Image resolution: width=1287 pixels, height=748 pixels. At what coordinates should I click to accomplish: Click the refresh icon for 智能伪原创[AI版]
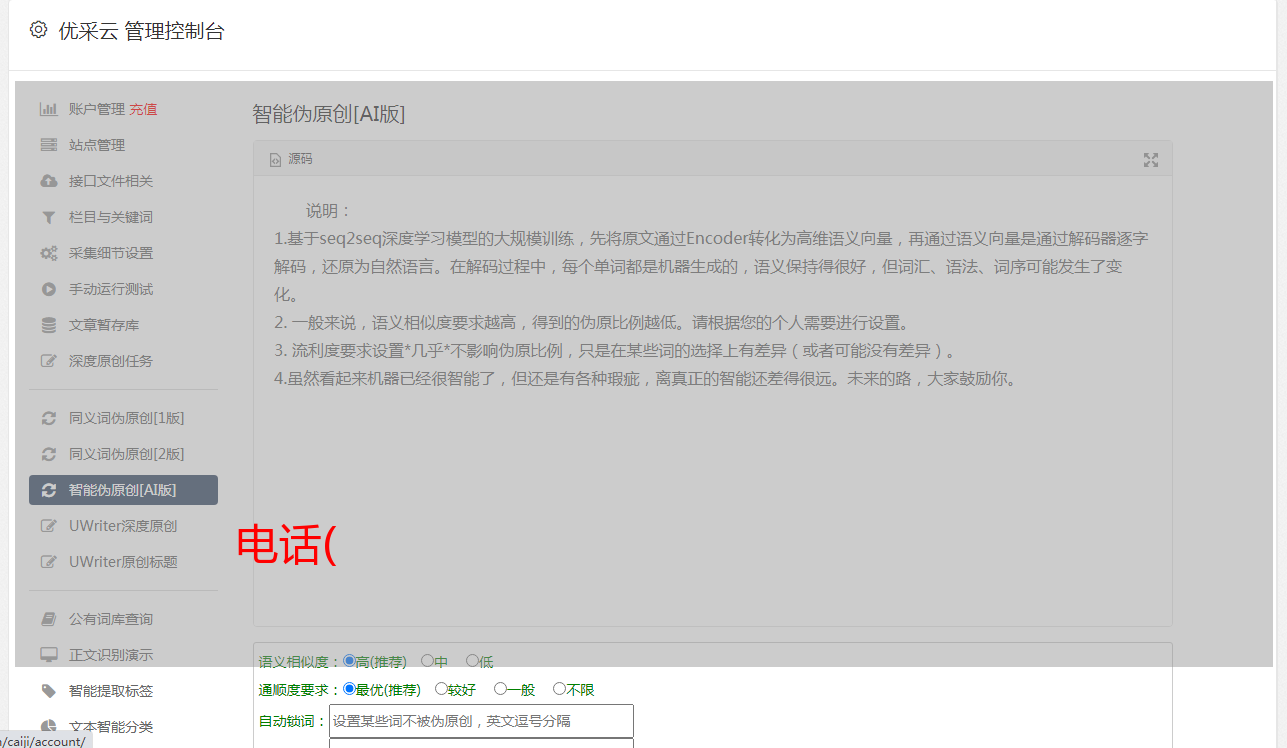click(x=48, y=490)
